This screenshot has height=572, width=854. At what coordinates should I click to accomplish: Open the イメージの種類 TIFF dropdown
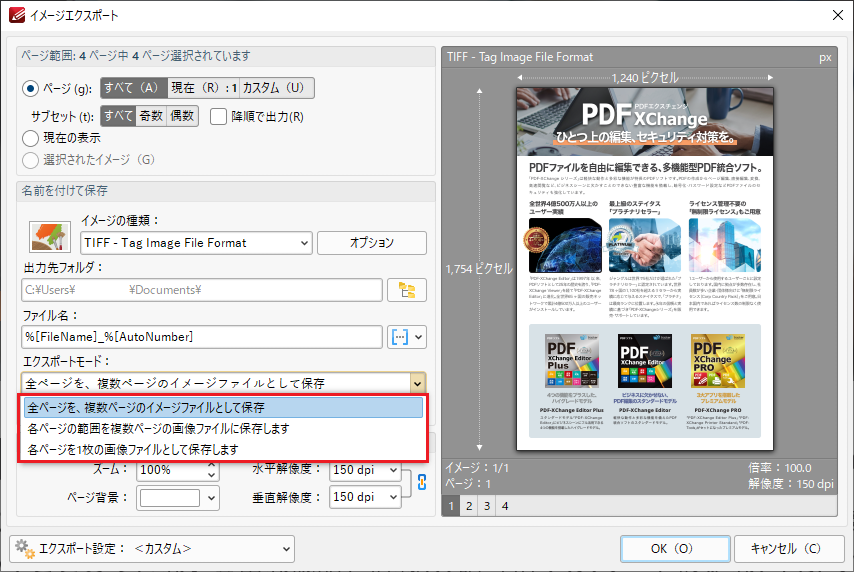click(x=196, y=243)
